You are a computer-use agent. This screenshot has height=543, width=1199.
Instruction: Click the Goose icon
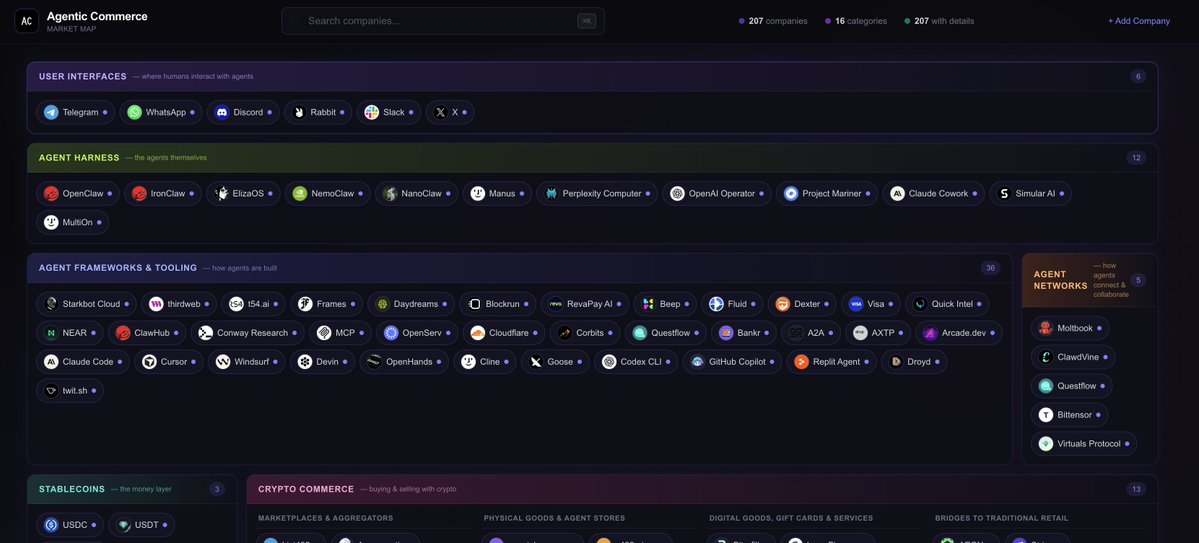[x=536, y=362]
